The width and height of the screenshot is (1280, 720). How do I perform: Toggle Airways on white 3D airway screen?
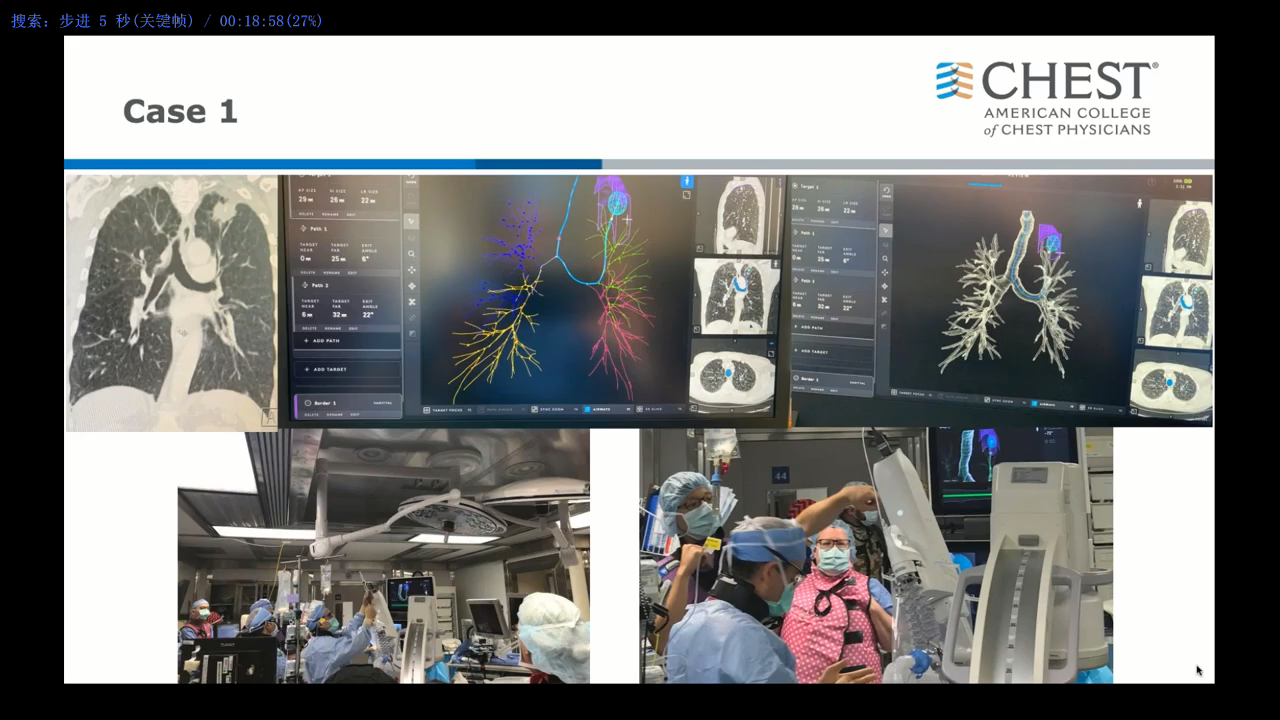[x=1051, y=404]
